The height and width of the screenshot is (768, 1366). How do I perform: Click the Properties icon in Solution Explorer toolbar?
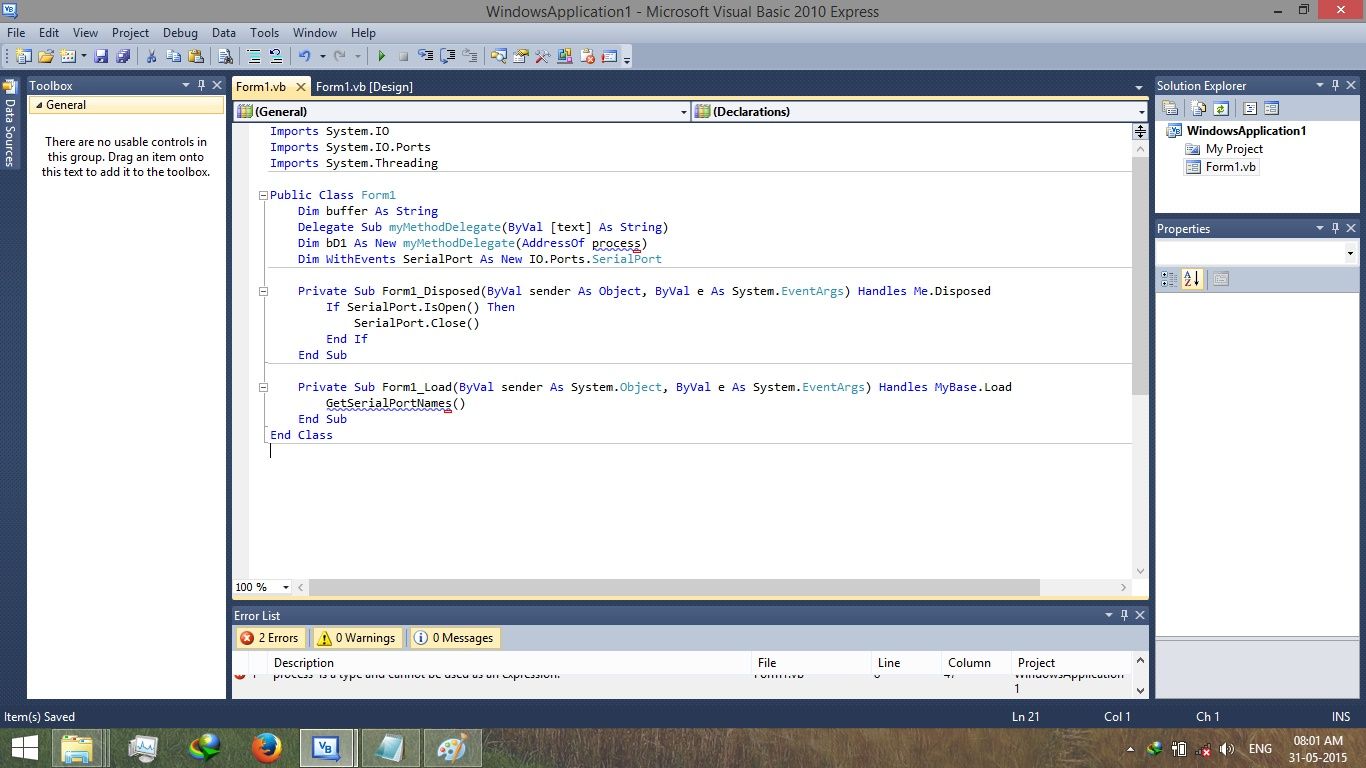click(1170, 107)
